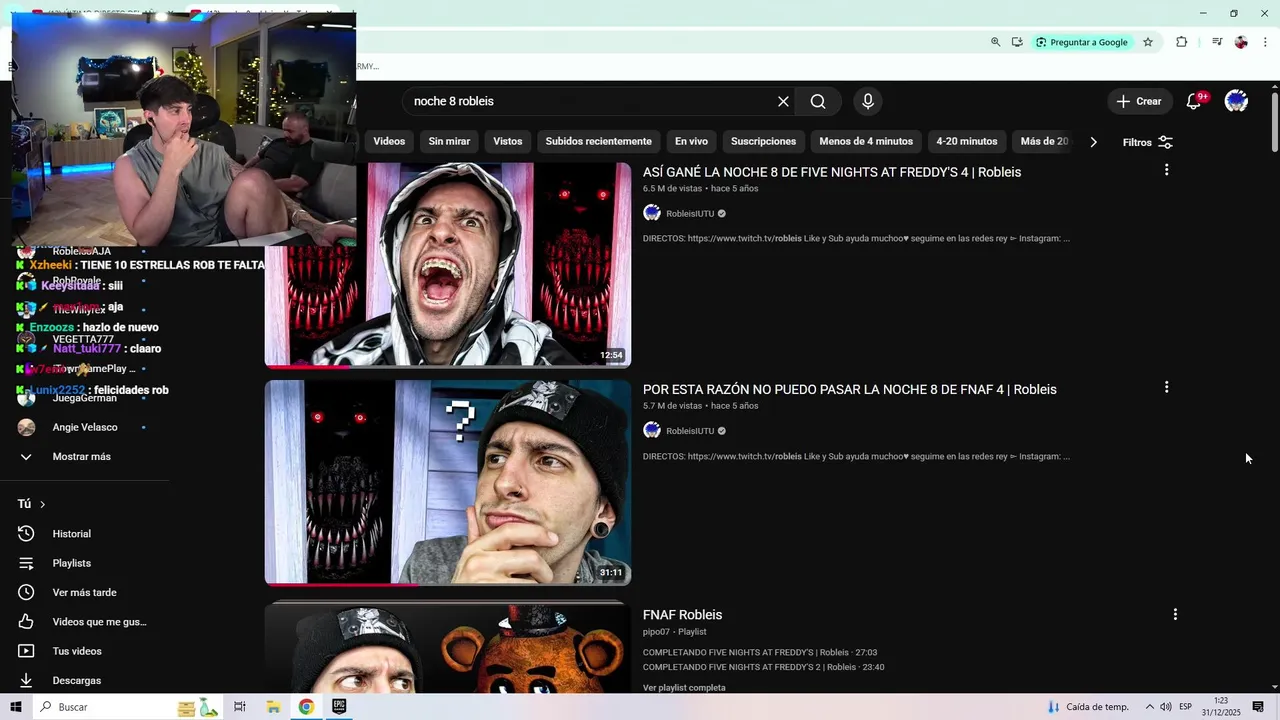Open Chrome zoom magnifier icon
The image size is (1280, 720).
995,42
